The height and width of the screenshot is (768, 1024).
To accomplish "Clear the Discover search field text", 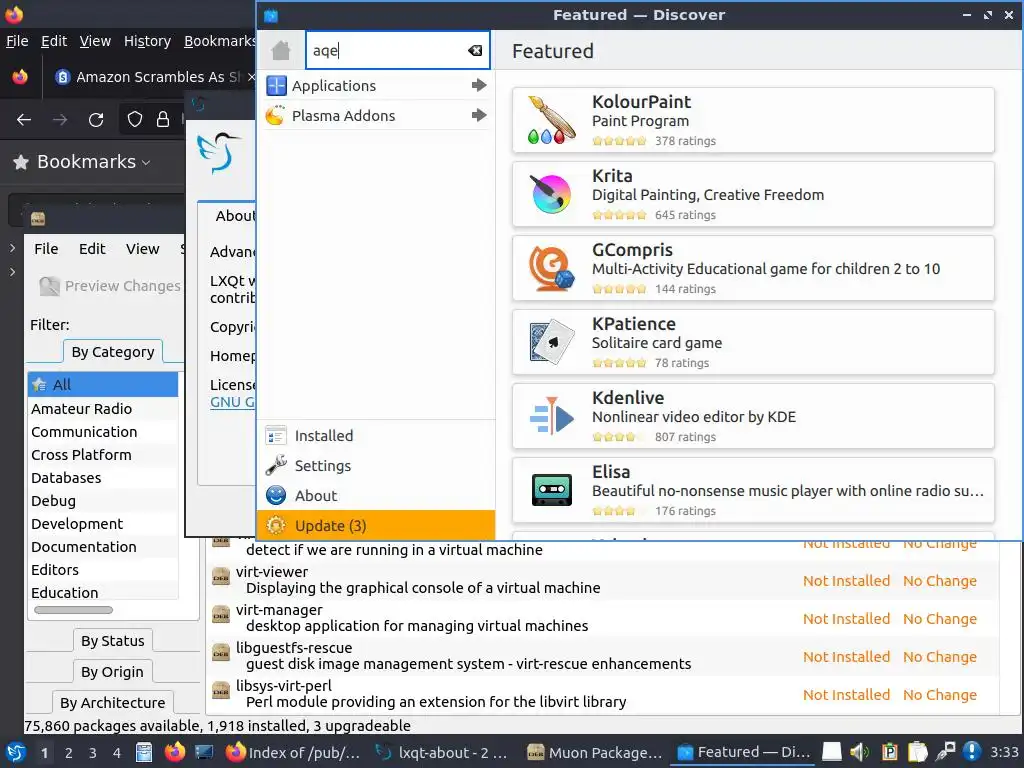I will 475,50.
